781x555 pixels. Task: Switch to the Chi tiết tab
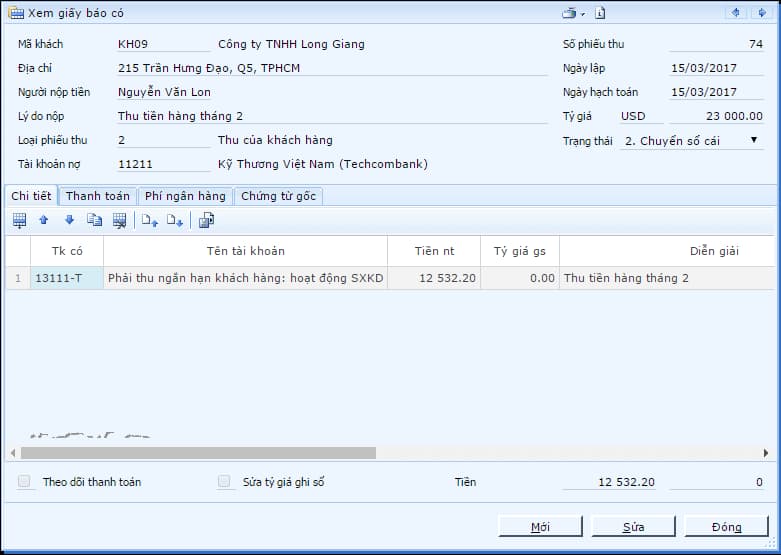tap(31, 196)
